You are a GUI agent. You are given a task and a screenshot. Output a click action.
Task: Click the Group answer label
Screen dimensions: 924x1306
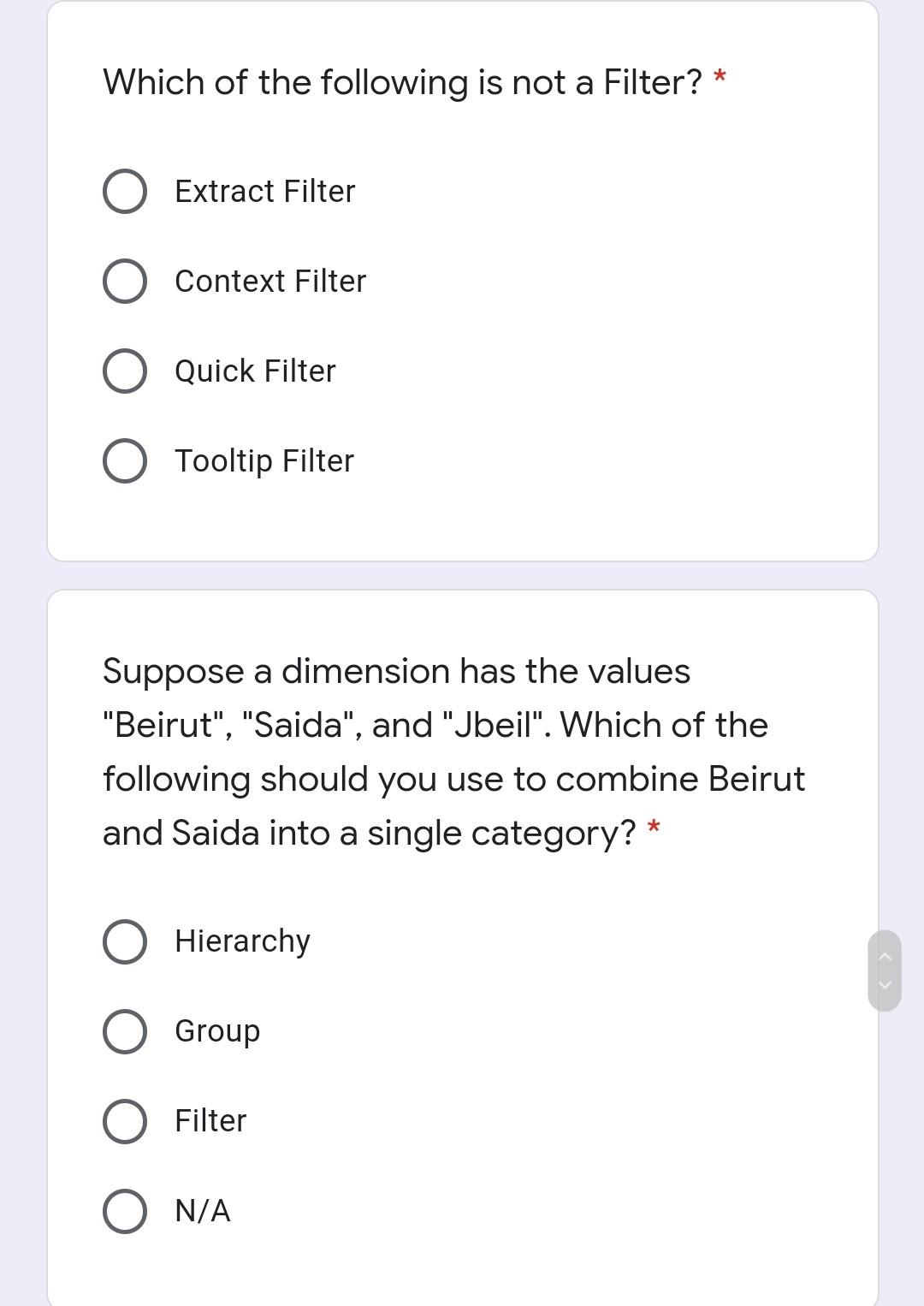point(216,1031)
